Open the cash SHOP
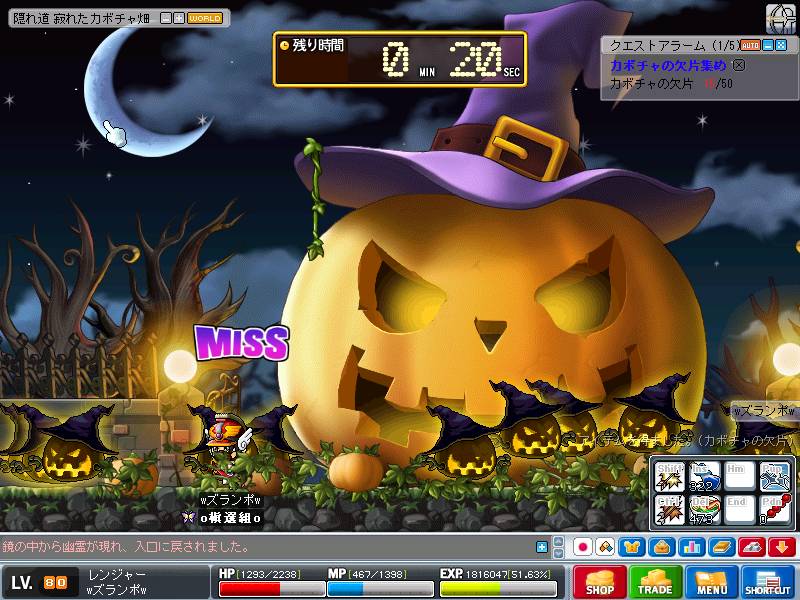 pos(599,582)
